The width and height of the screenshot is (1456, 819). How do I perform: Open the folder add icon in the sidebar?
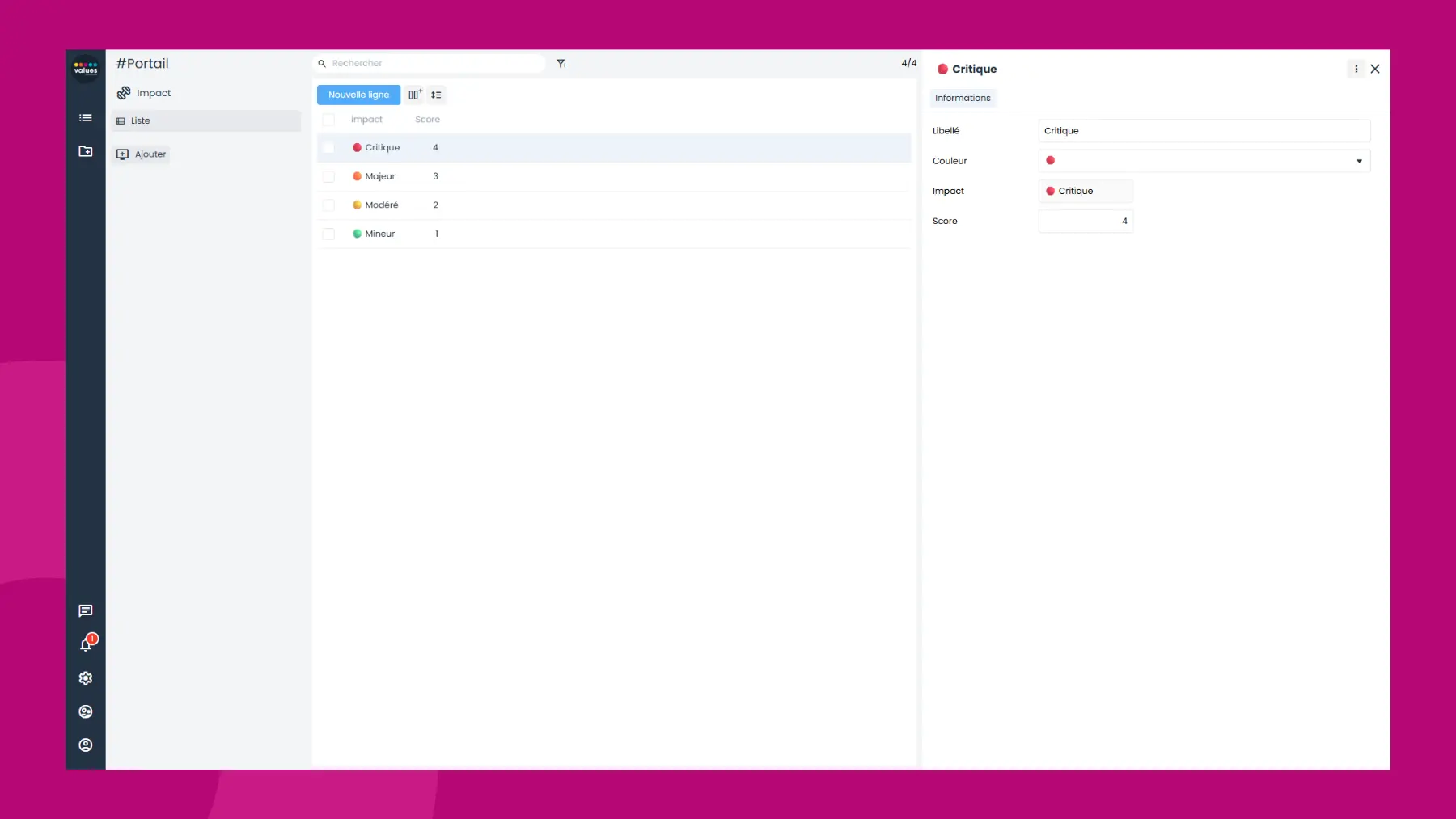85,151
